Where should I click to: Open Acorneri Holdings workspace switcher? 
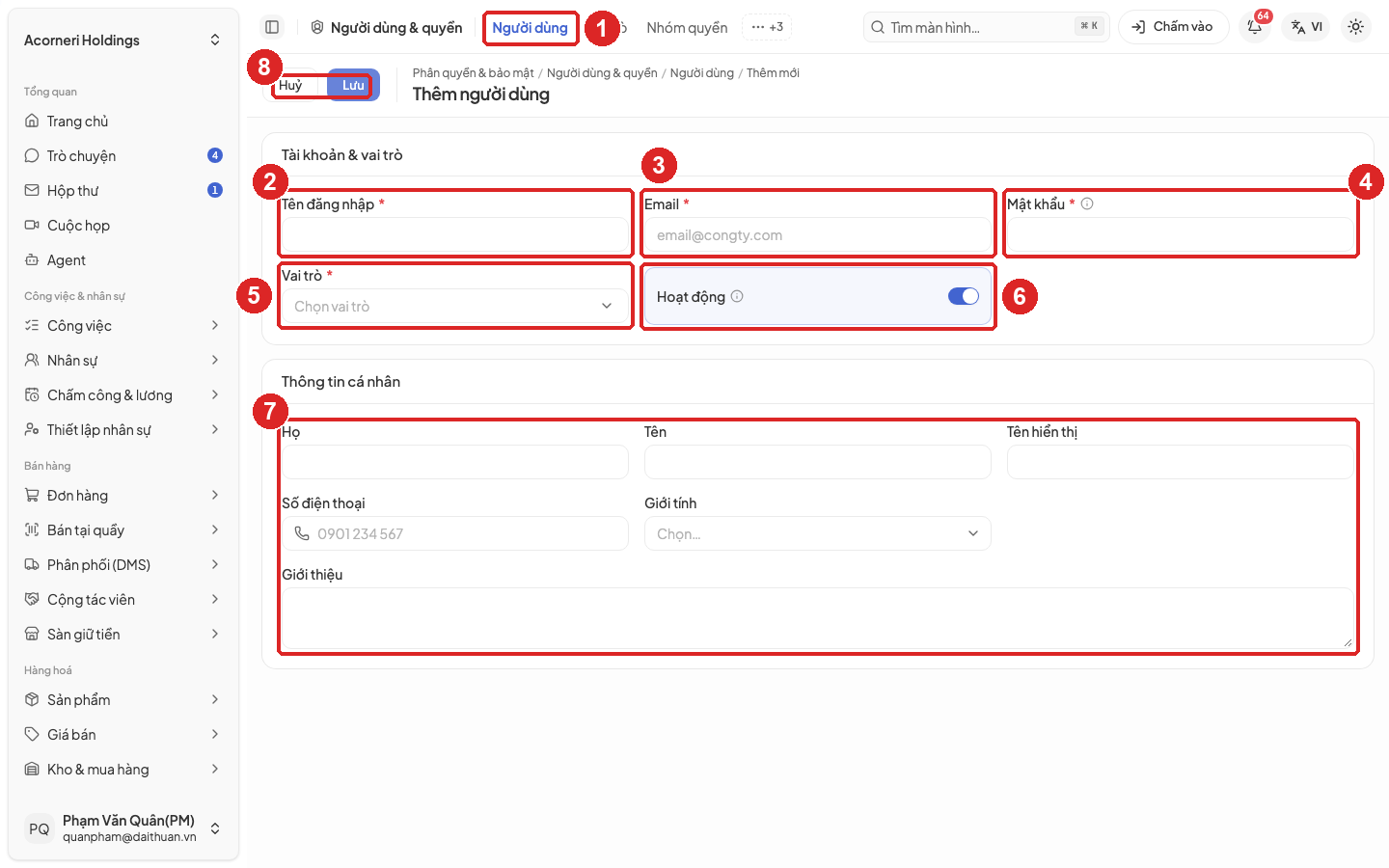pos(123,41)
